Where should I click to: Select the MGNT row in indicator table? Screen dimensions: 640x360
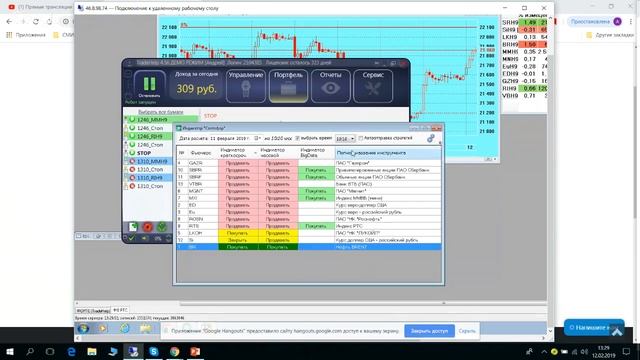[309, 191]
